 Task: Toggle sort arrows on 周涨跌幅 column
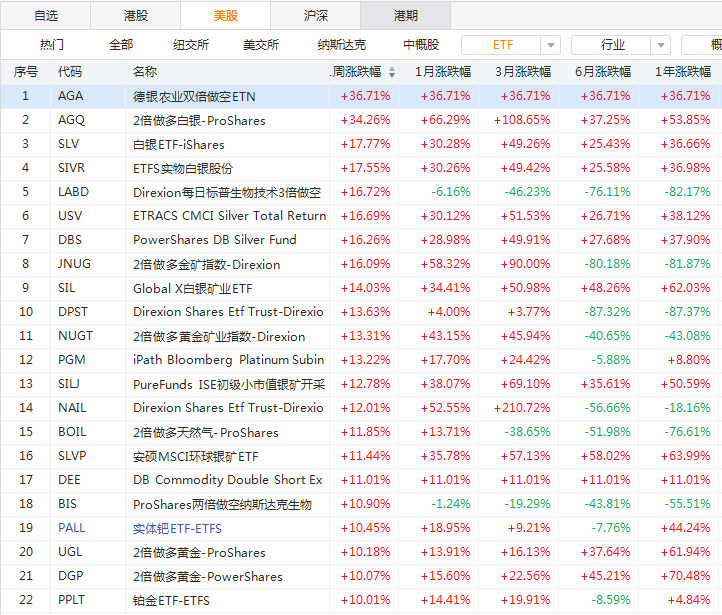(x=391, y=72)
